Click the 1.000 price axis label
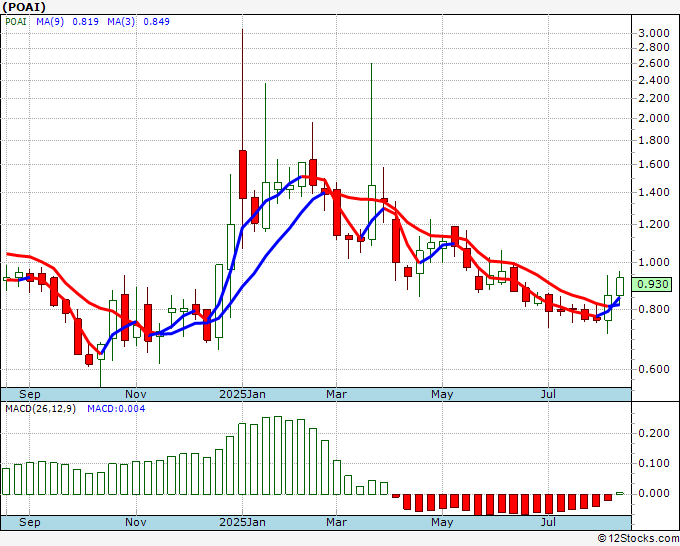 pos(653,262)
